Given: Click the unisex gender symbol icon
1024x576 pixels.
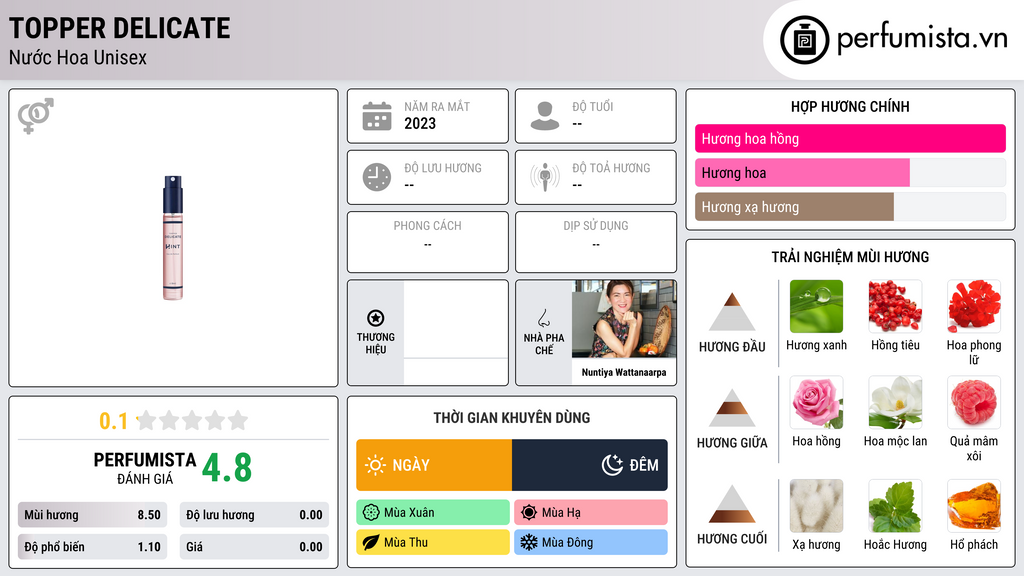Looking at the screenshot, I should pos(35,116).
